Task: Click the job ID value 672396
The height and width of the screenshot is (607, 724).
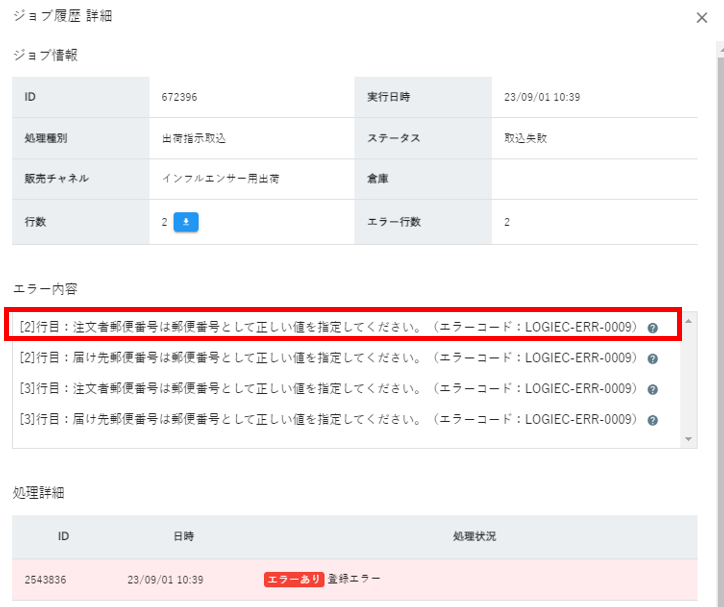Action: [178, 98]
